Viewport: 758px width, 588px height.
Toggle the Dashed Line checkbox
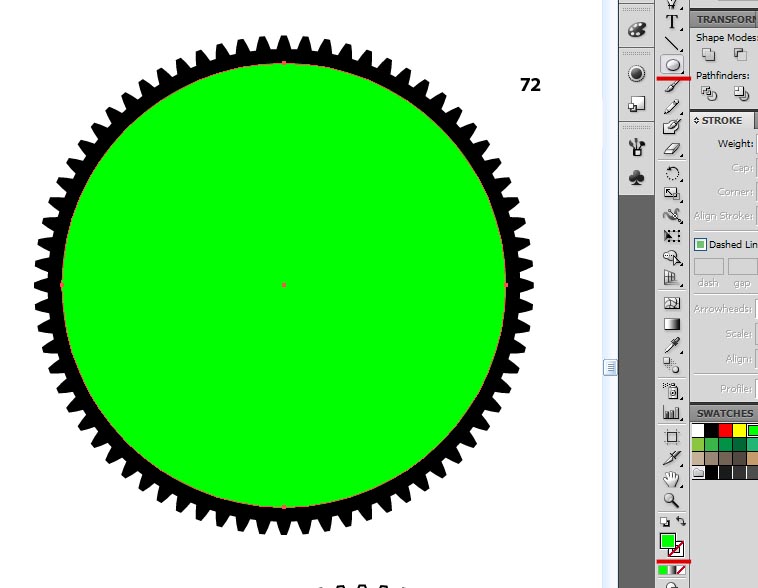700,245
